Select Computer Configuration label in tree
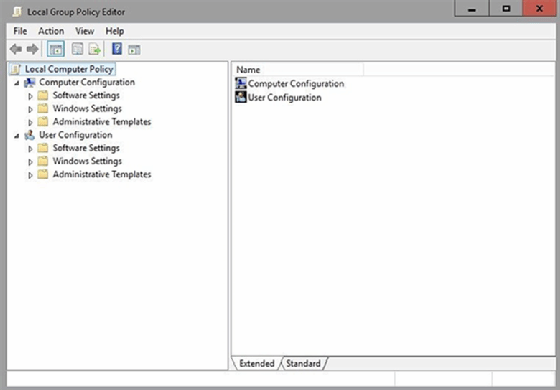This screenshot has width=560, height=390. 87,82
